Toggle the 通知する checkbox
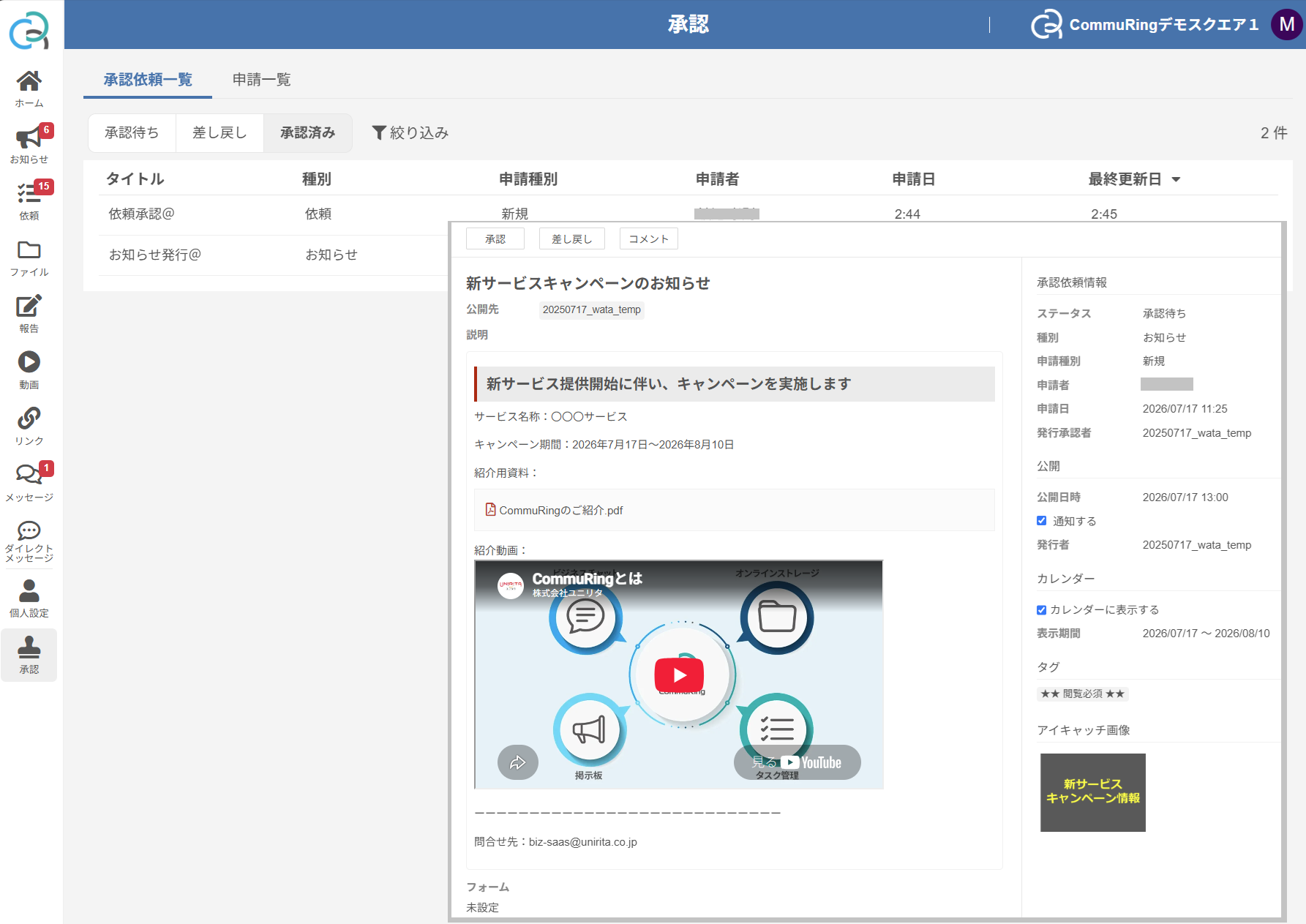 [1041, 521]
